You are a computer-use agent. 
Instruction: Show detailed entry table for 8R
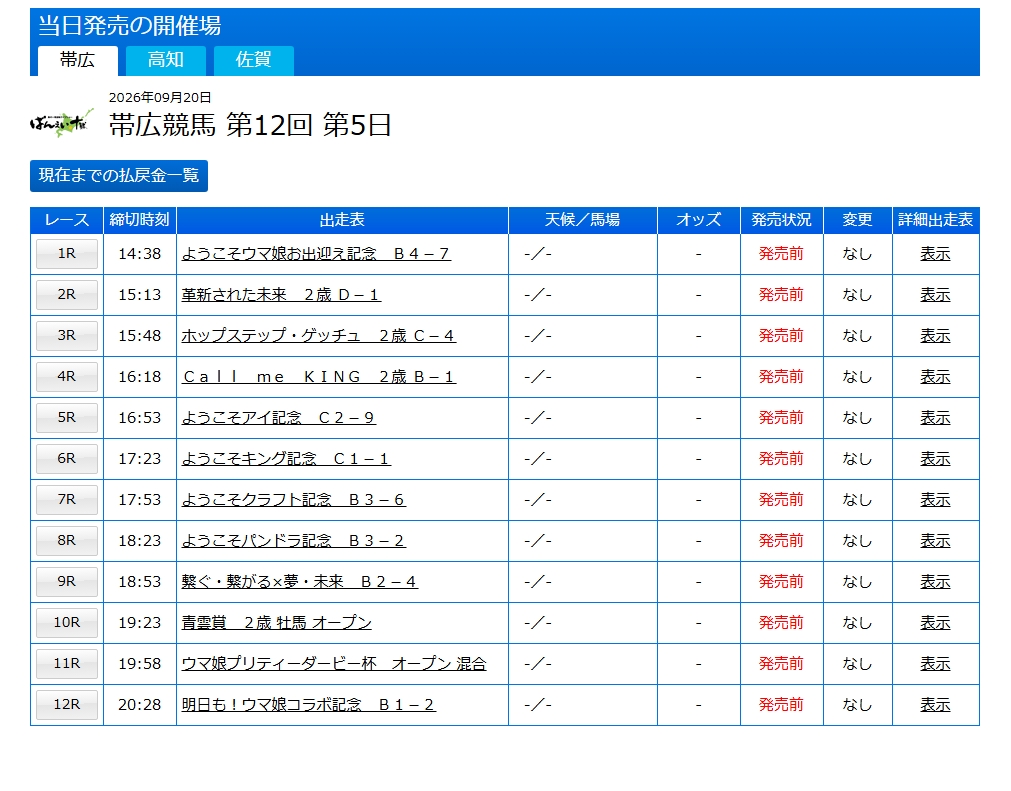[935, 540]
